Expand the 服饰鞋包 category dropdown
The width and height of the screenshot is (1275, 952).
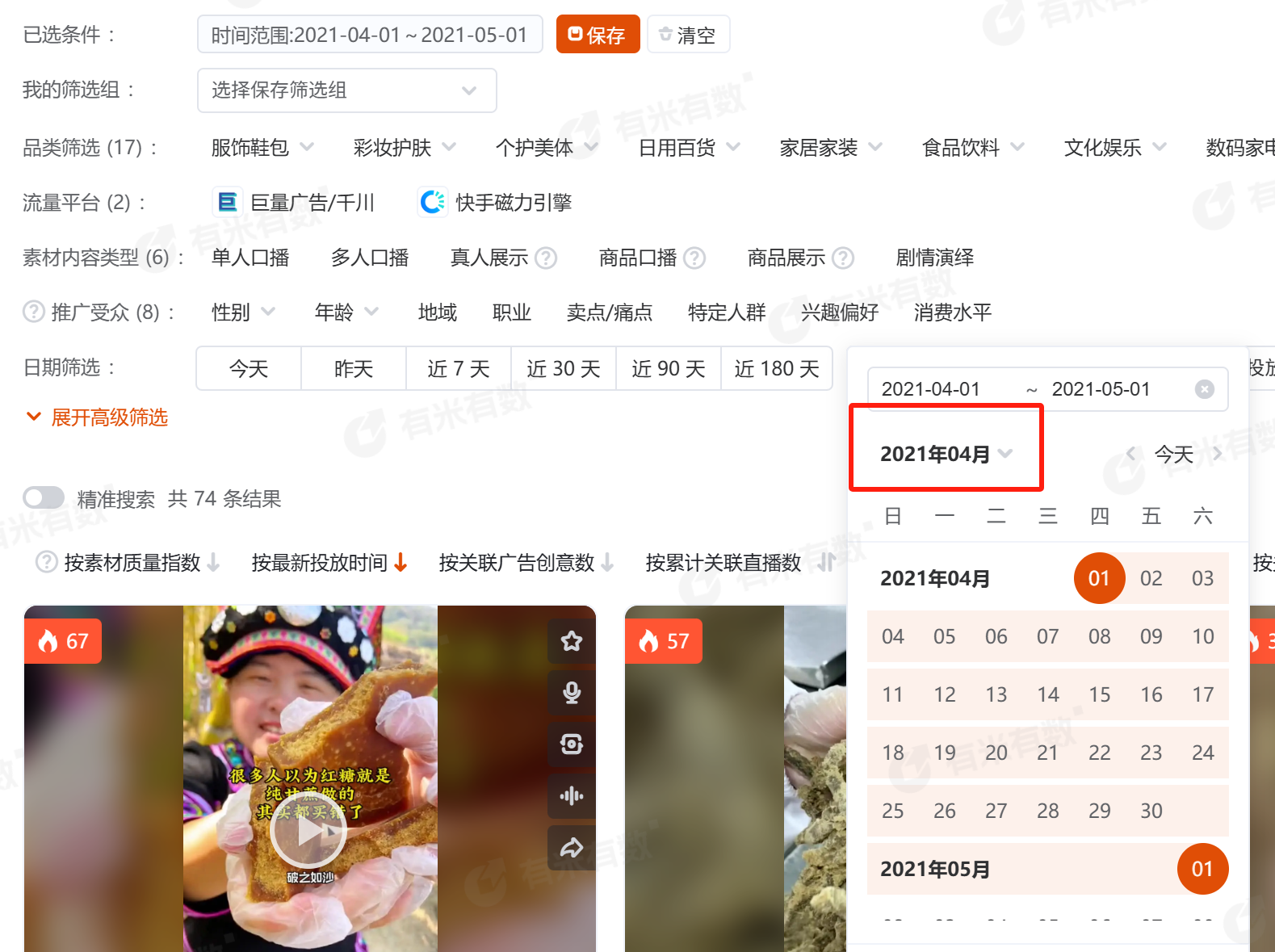262,148
